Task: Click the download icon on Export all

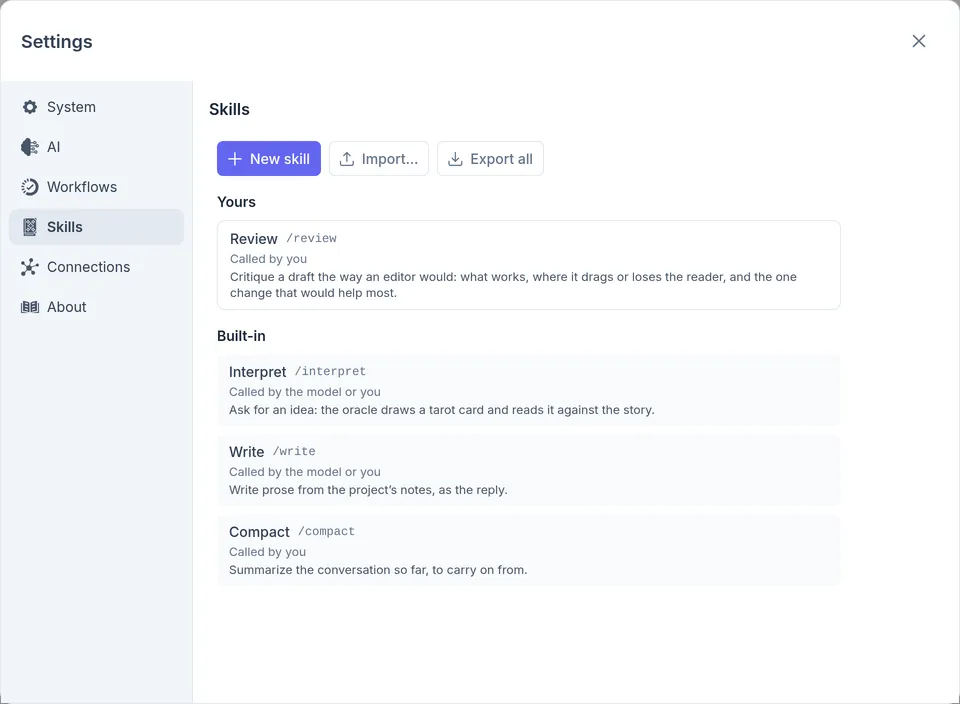Action: coord(455,159)
